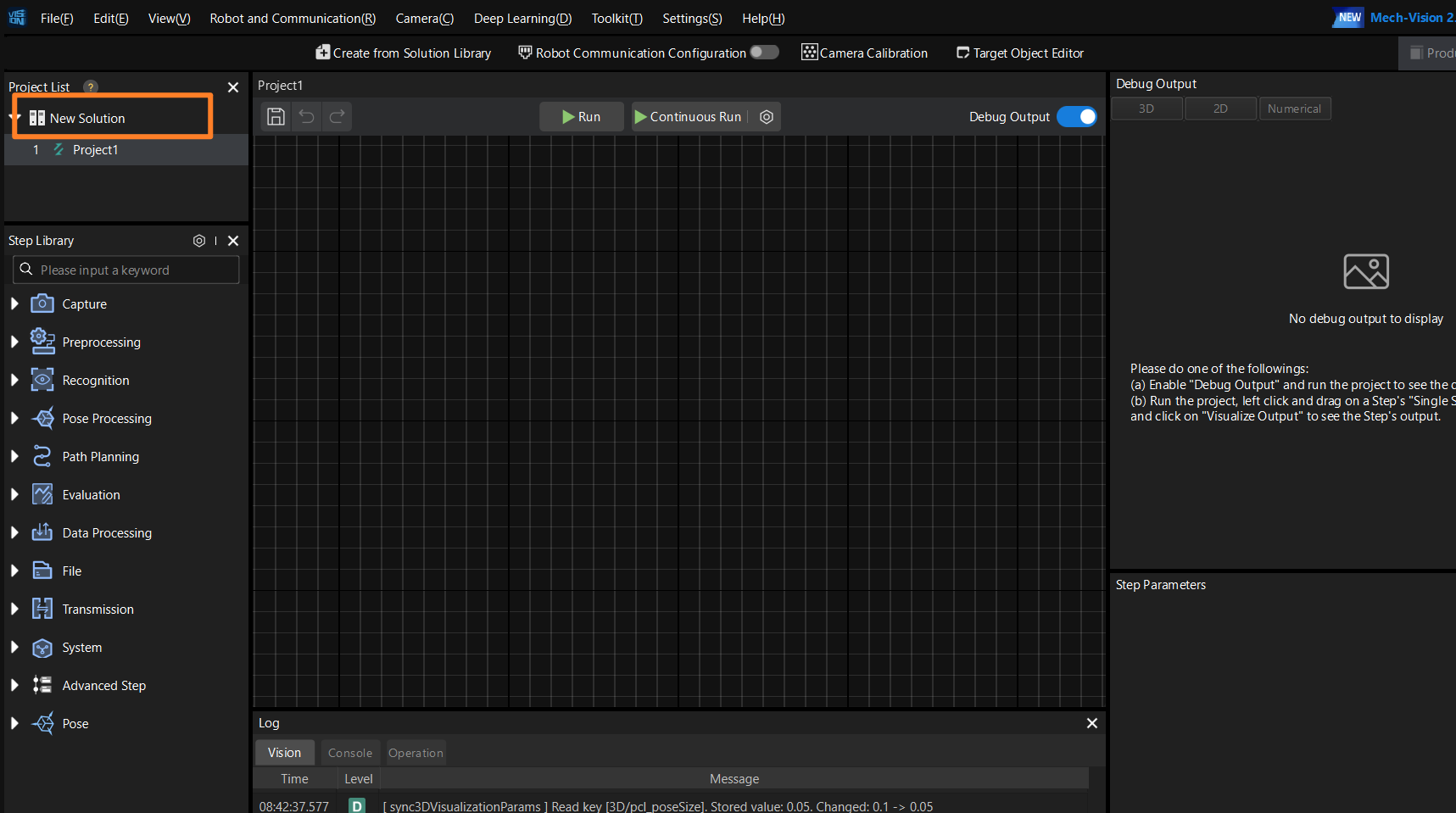Click the save project icon
This screenshot has width=1456, height=813.
276,117
